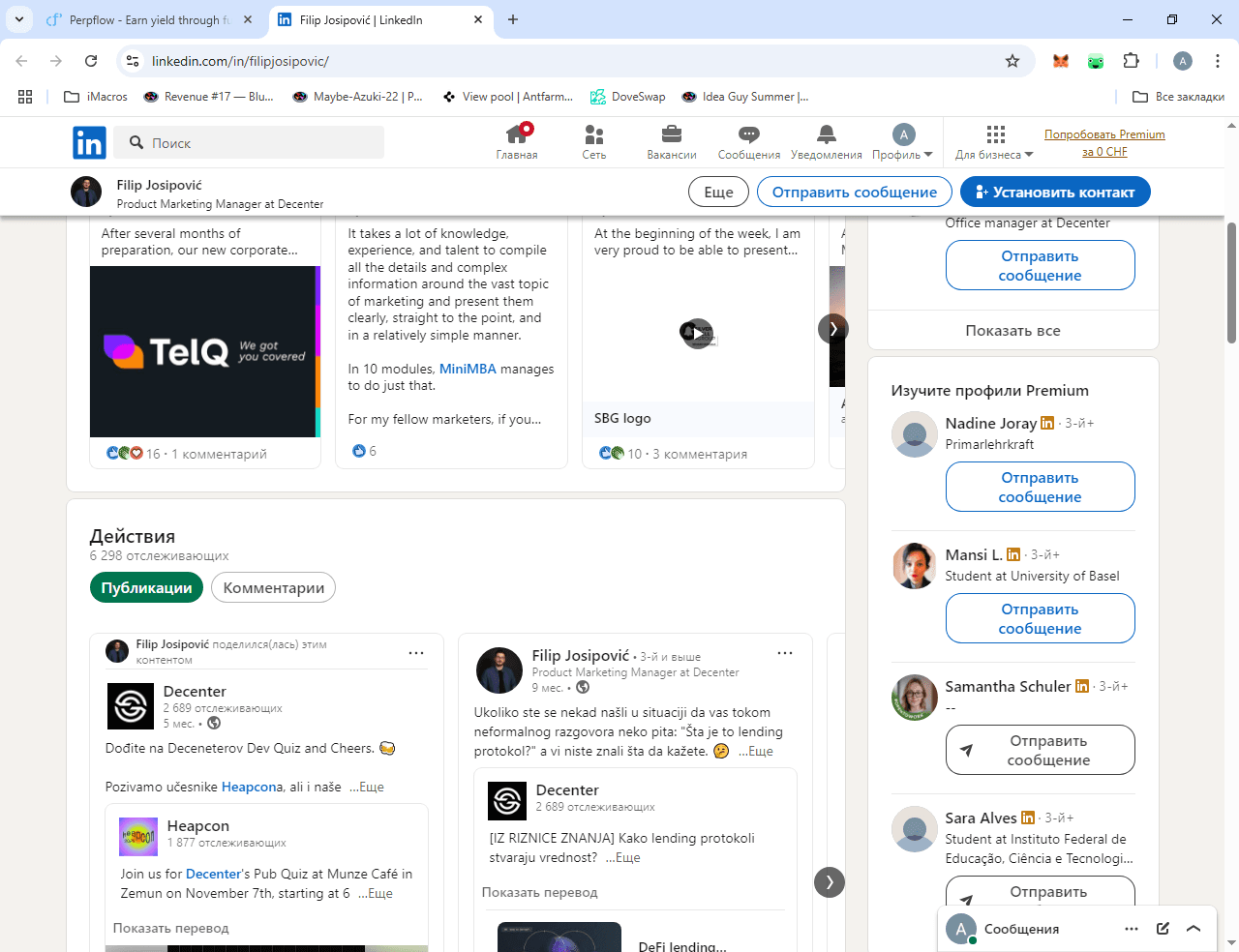The width and height of the screenshot is (1239, 952).
Task: Select the Публикации filter tab
Action: pyautogui.click(x=146, y=587)
